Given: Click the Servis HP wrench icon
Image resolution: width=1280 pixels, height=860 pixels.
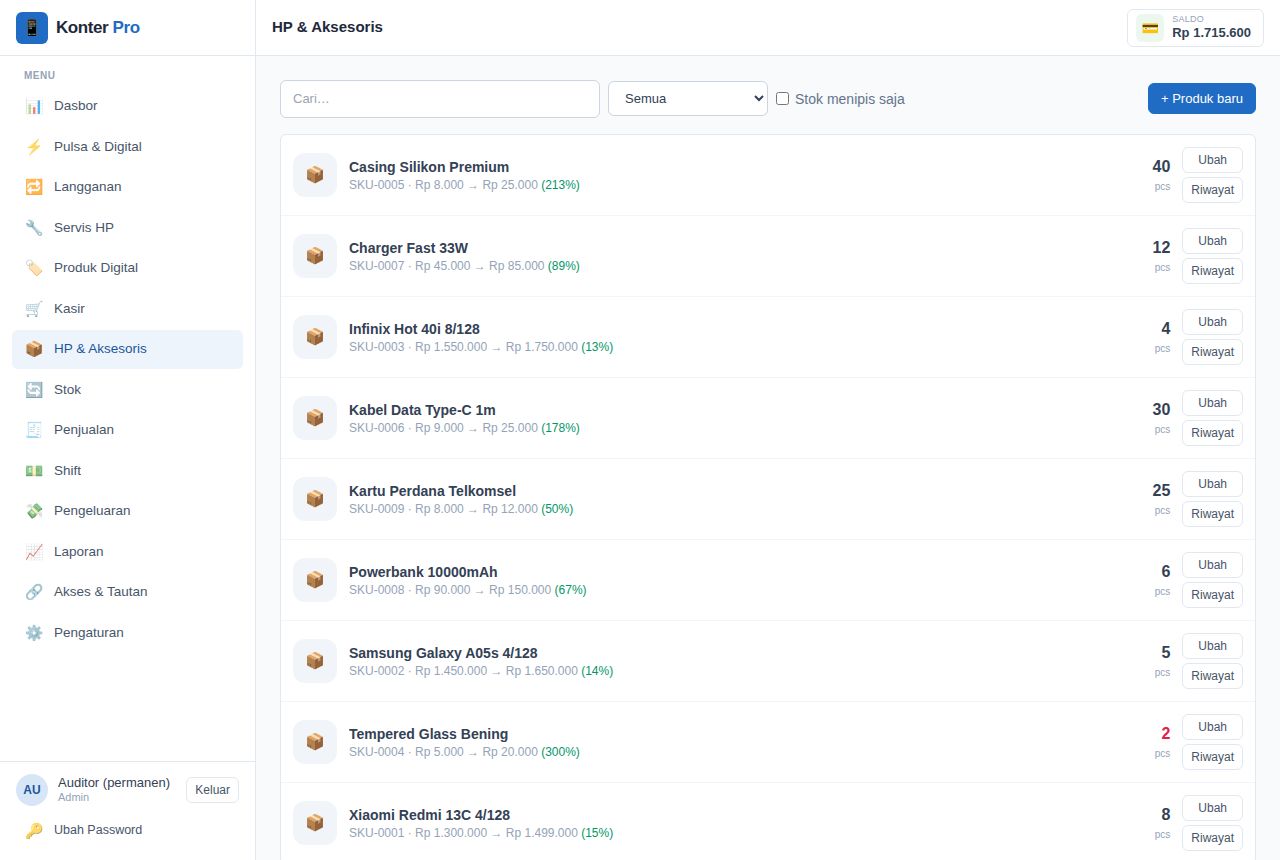Looking at the screenshot, I should (34, 228).
